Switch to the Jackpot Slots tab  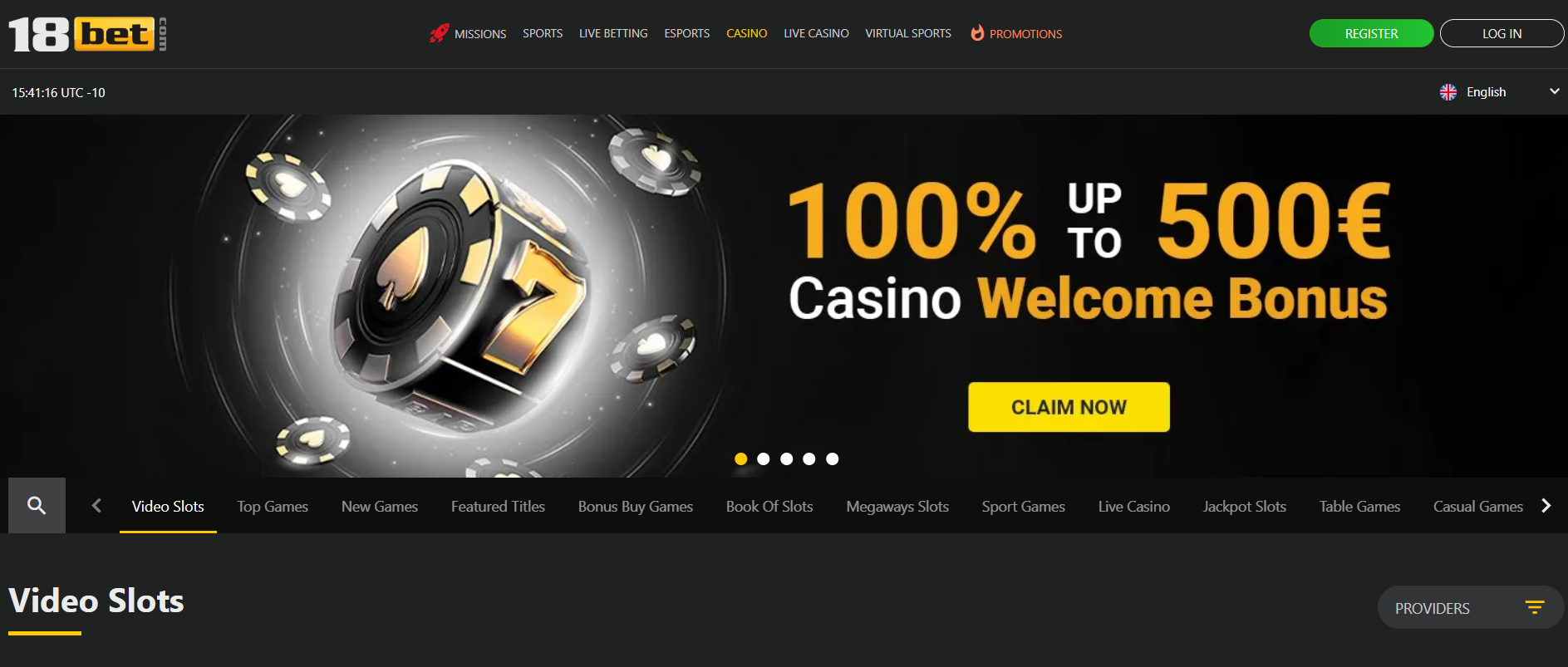point(1245,506)
